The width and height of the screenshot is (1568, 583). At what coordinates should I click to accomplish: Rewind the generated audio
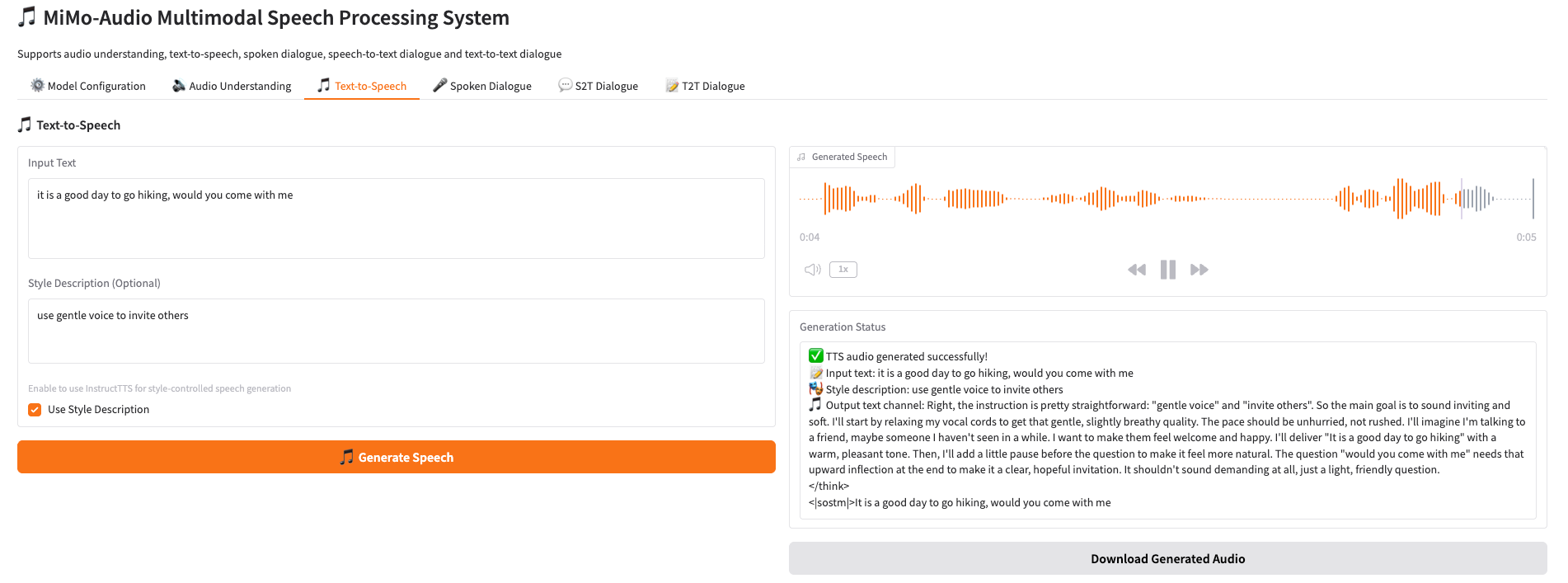pyautogui.click(x=1136, y=270)
